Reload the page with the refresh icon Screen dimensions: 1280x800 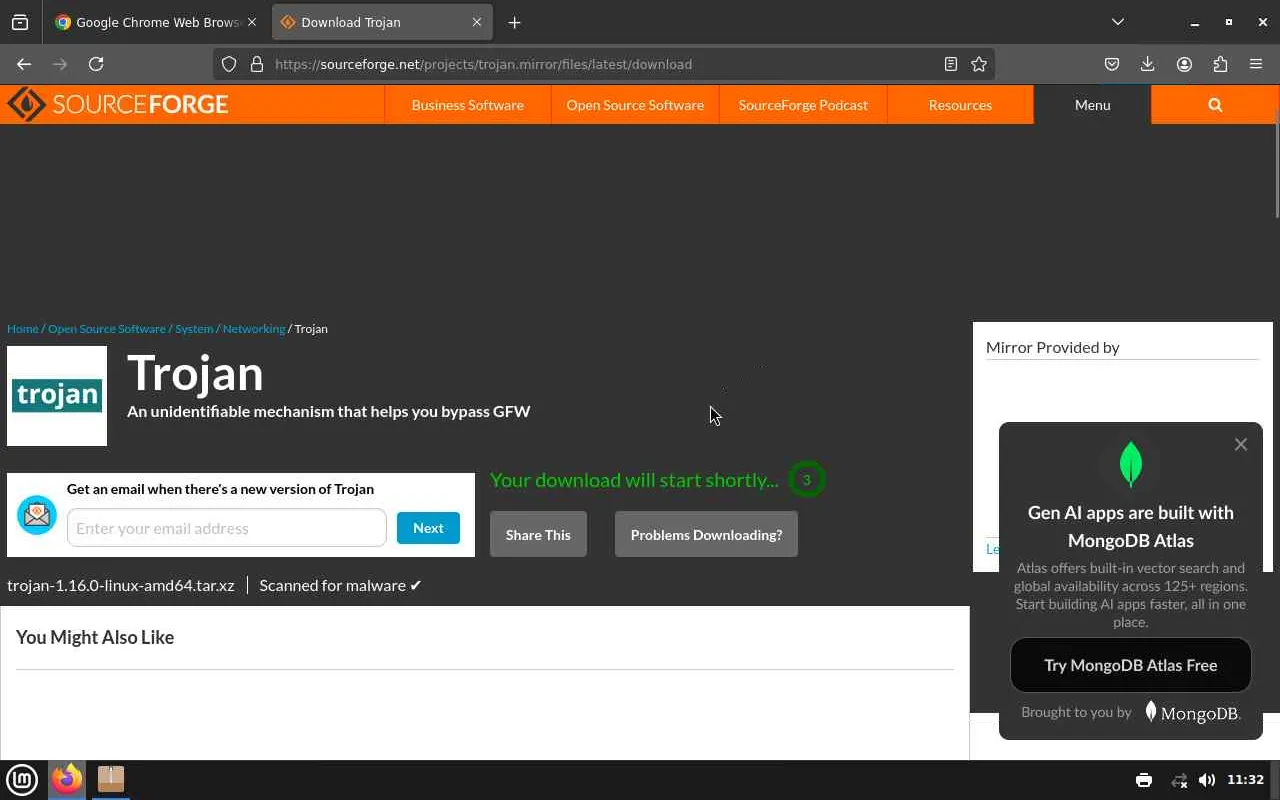pos(96,64)
